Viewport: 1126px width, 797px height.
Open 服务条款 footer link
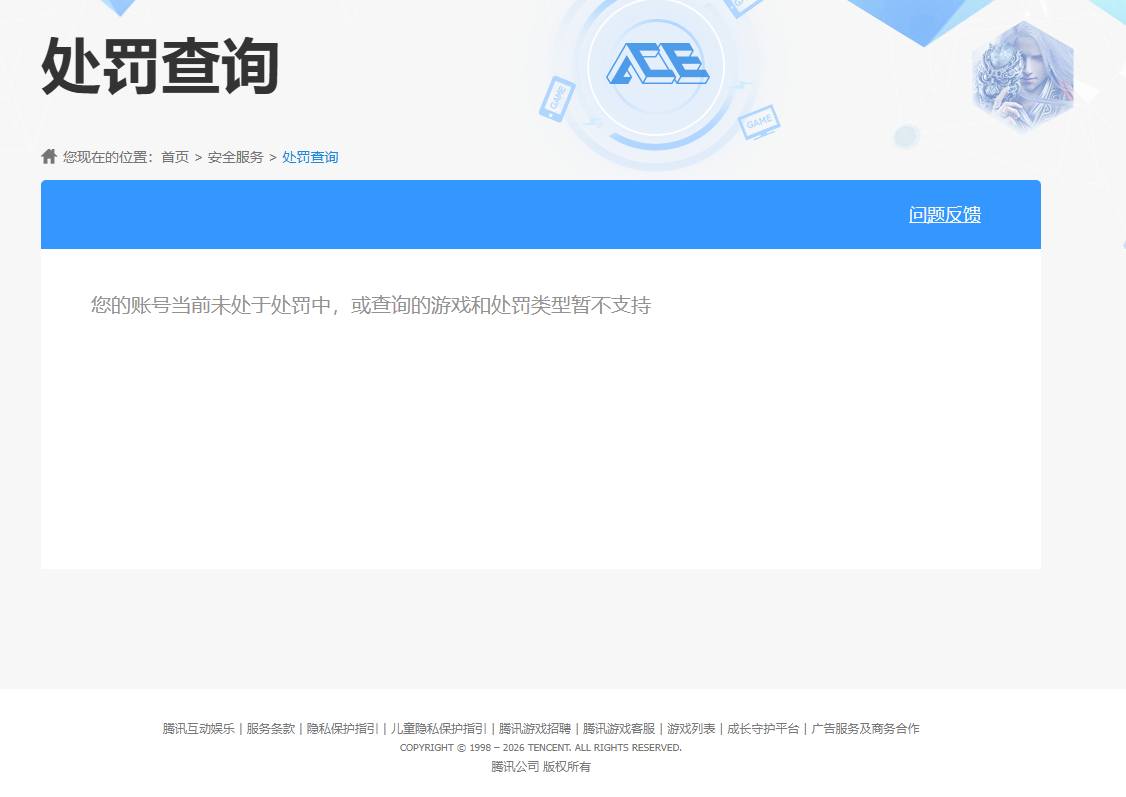pos(271,728)
